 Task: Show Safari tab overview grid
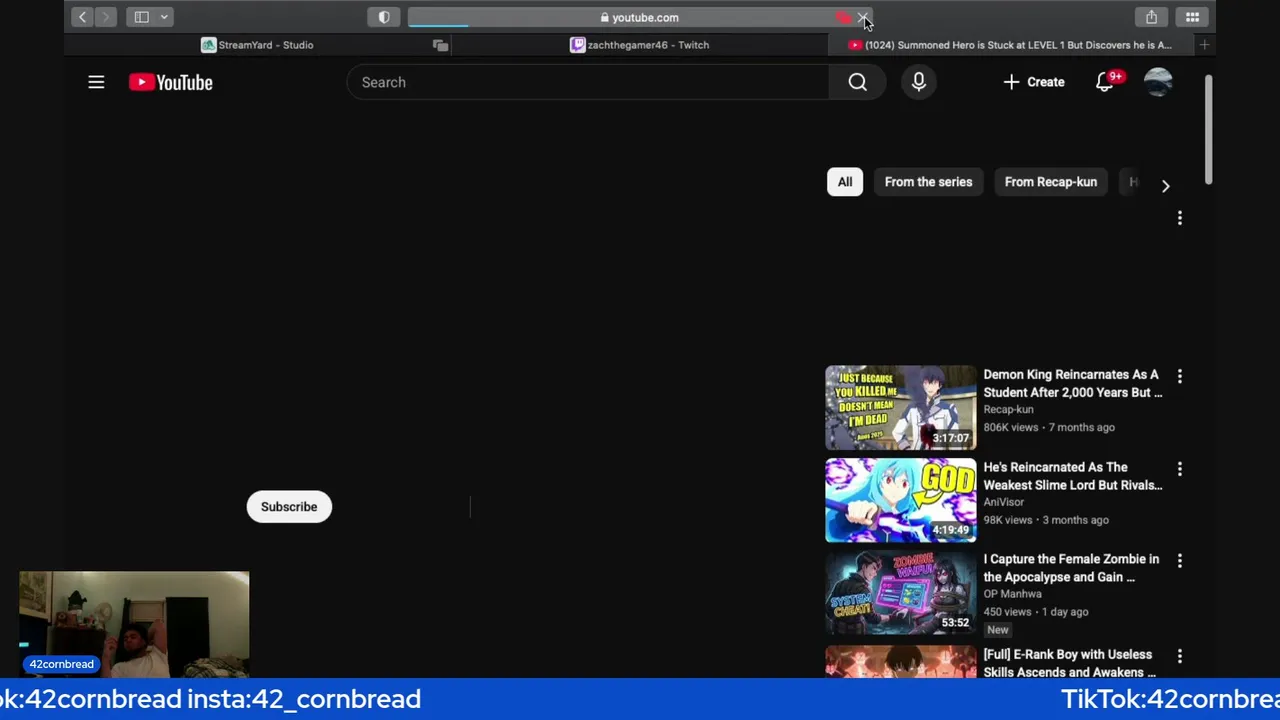click(1192, 17)
